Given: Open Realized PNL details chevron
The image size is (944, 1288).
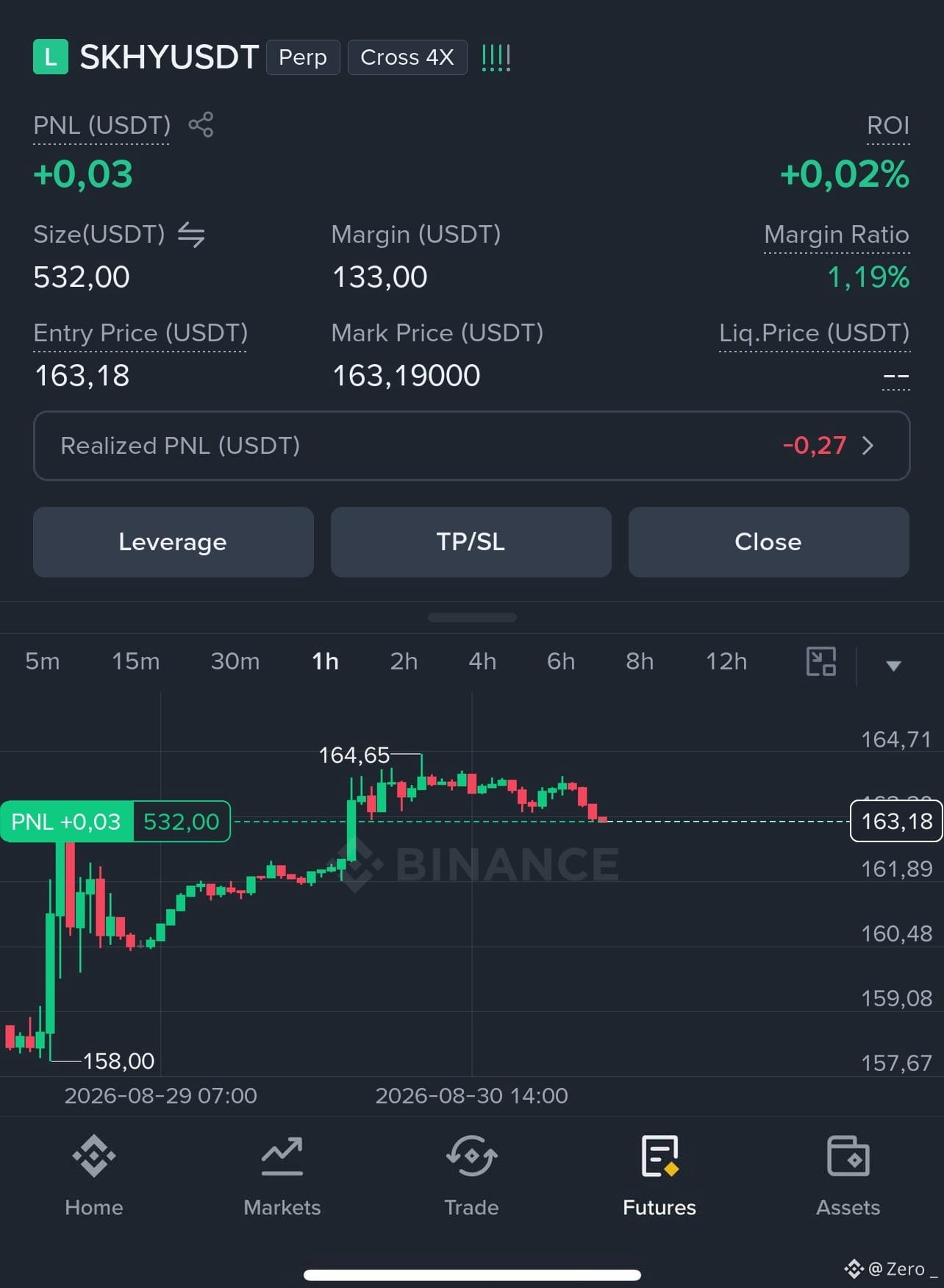Looking at the screenshot, I should [x=868, y=446].
